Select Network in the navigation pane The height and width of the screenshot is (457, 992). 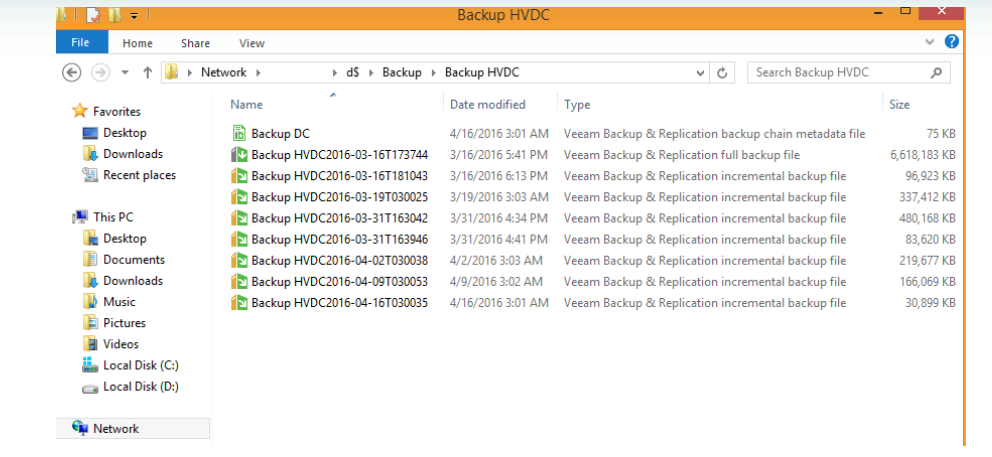click(116, 428)
